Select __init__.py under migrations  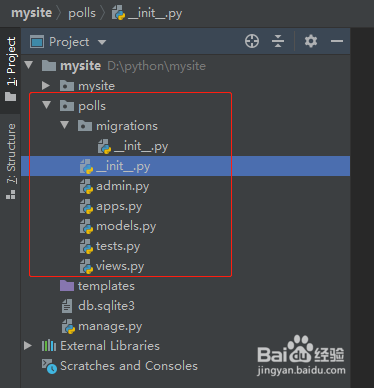pyautogui.click(x=141, y=146)
